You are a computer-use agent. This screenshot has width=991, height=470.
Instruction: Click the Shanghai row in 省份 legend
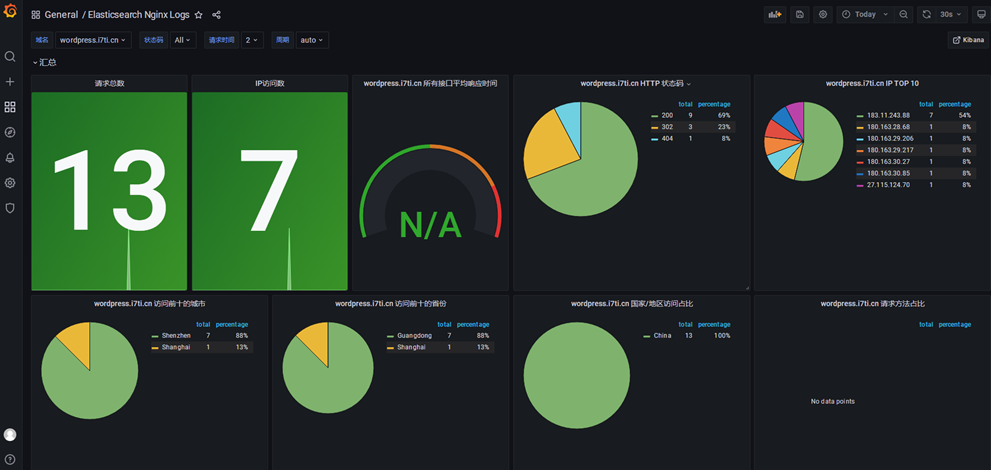(440, 347)
